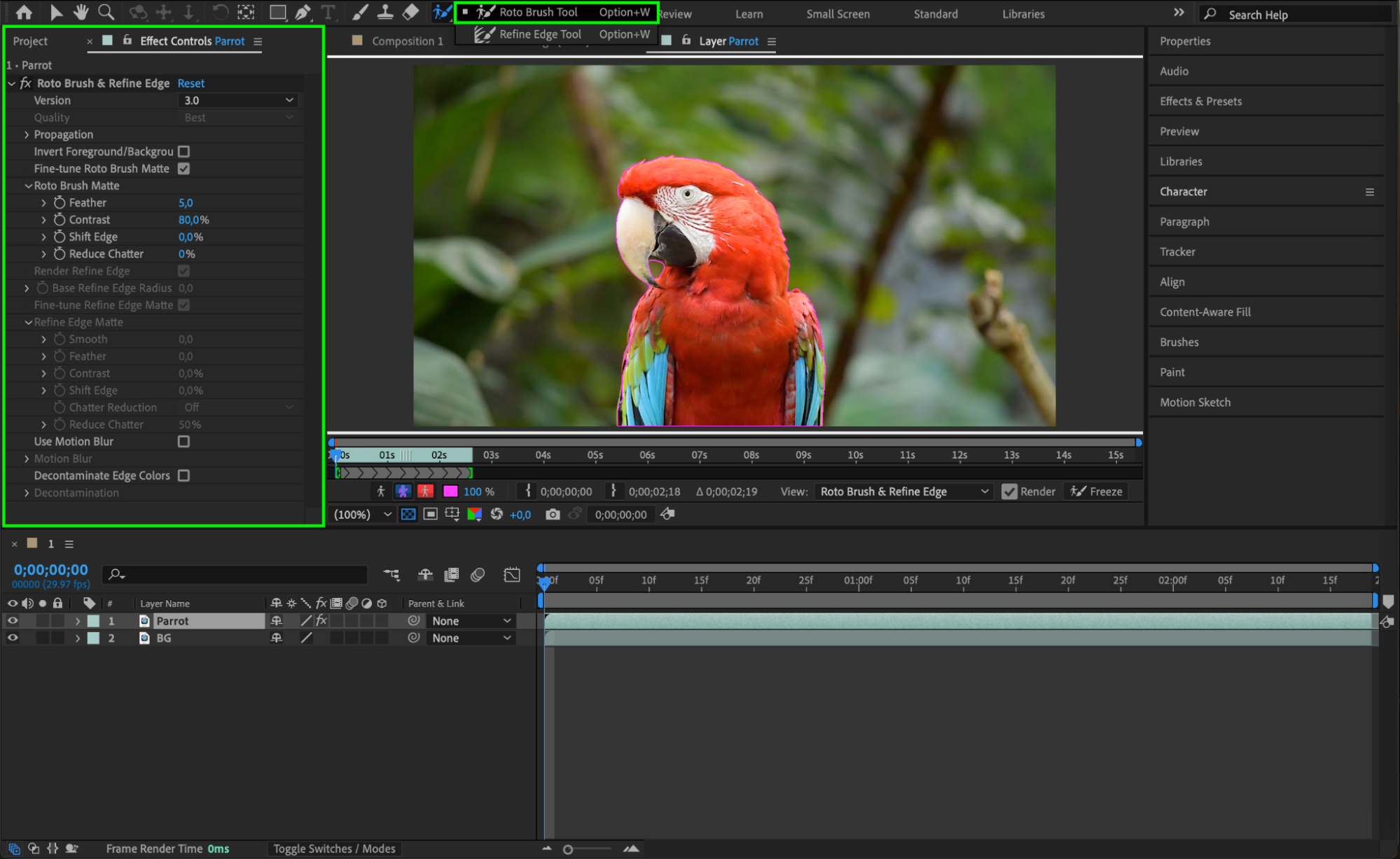Take snapshot with camera icon
The height and width of the screenshot is (859, 1400).
click(x=553, y=515)
